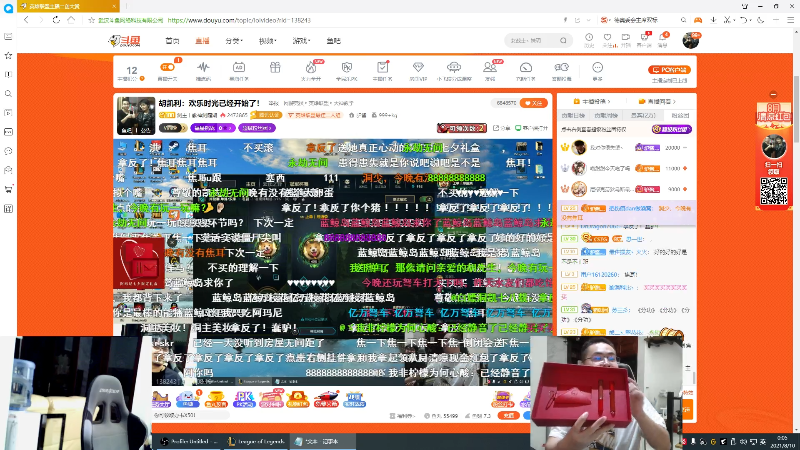This screenshot has height=450, width=800.
Task: Click the flame icon with NEW badge
Action: tap(311, 67)
